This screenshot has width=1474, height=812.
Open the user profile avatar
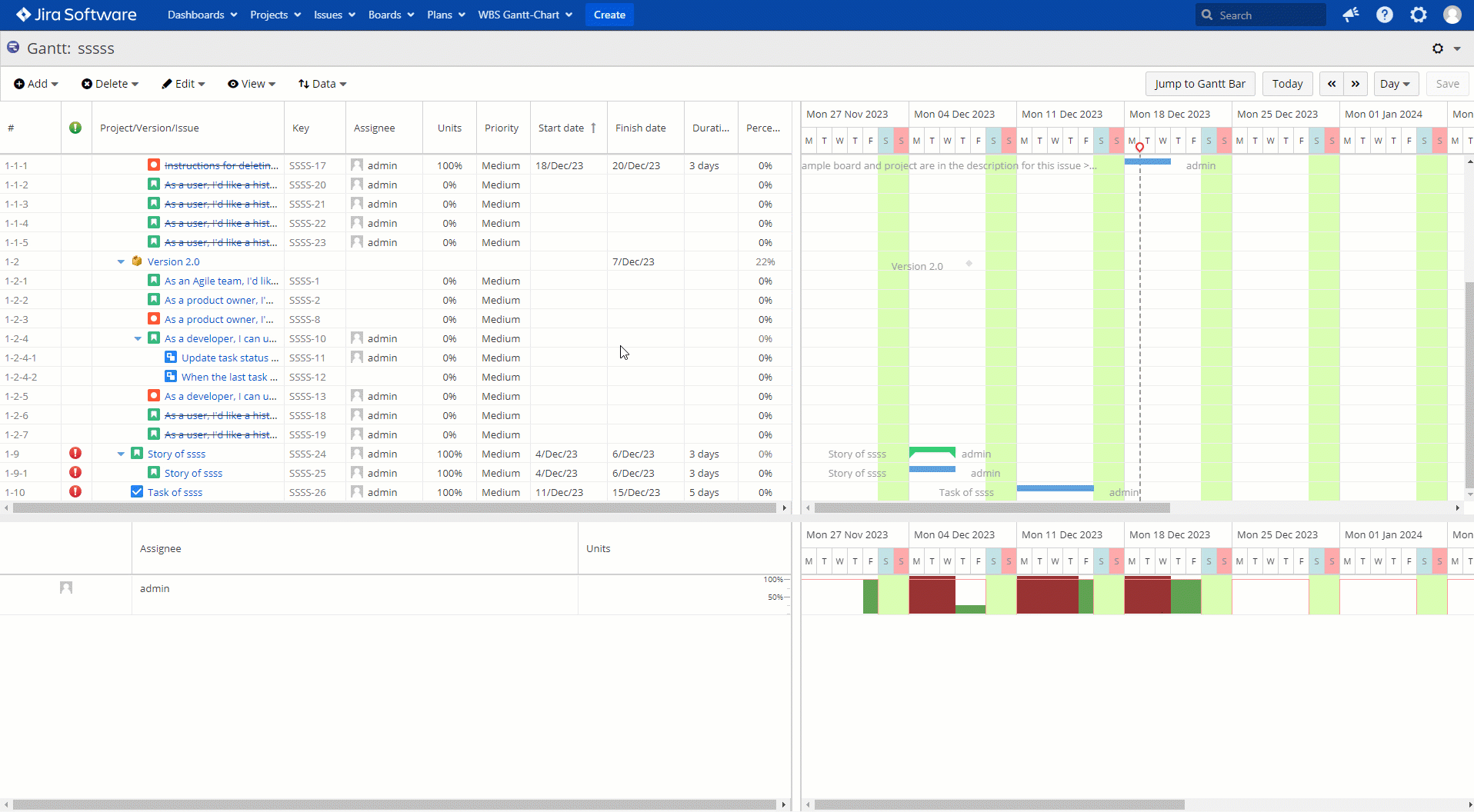tap(1452, 15)
